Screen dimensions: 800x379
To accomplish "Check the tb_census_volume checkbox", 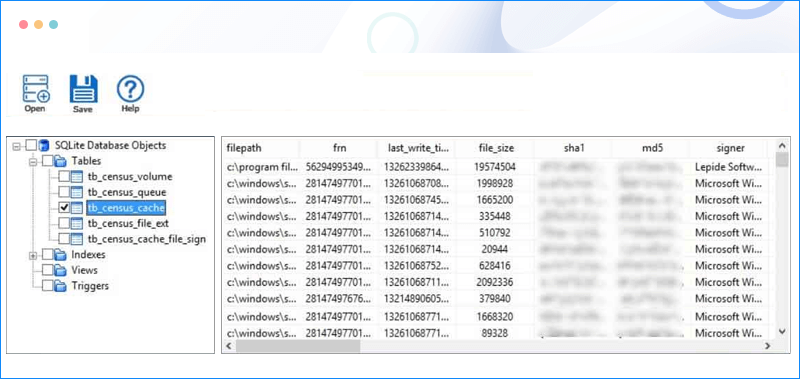I will 64,177.
